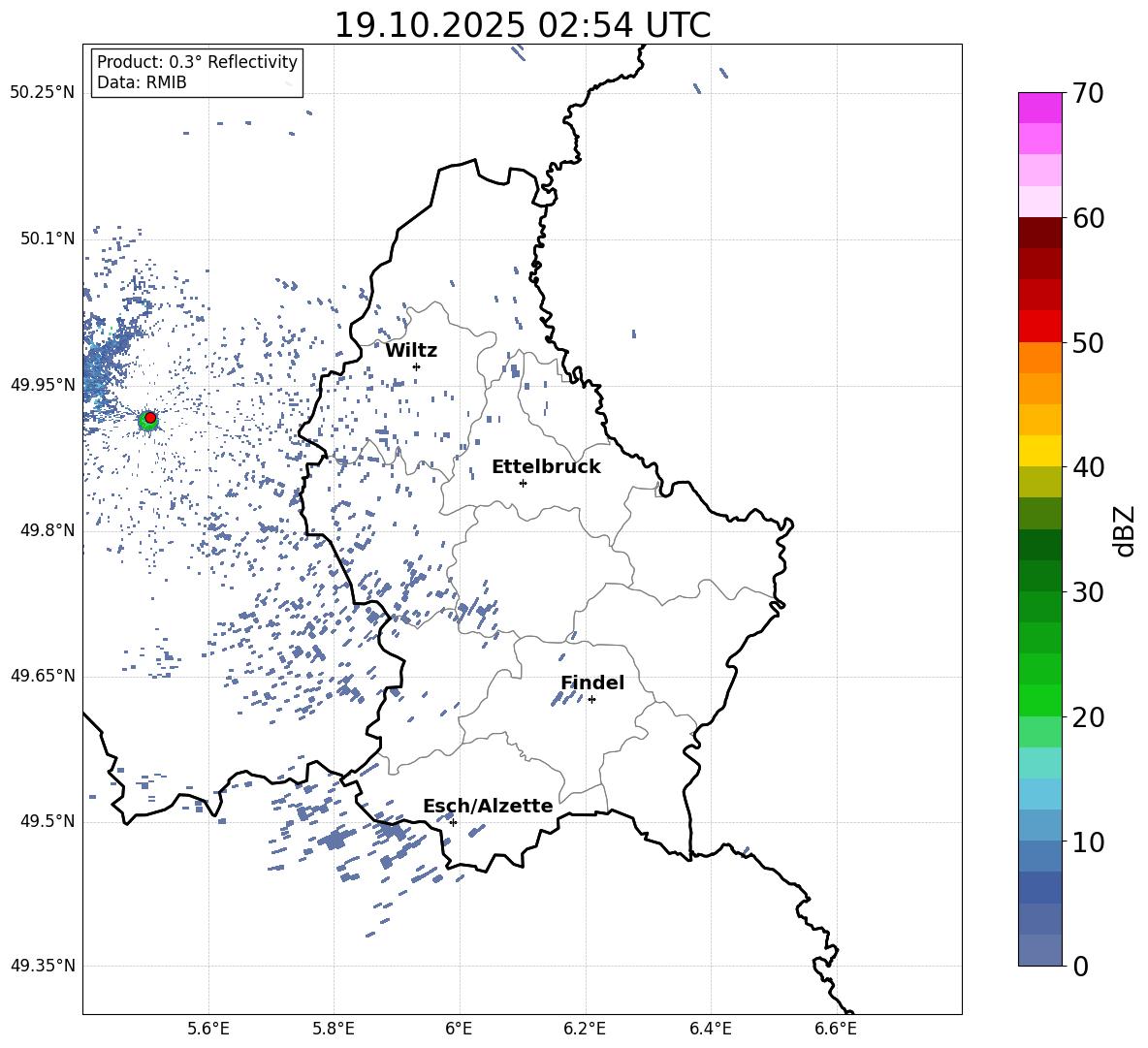1148x1048 pixels.
Task: Click the title 19.10.2025 02:54 UTC
Action: click(523, 25)
